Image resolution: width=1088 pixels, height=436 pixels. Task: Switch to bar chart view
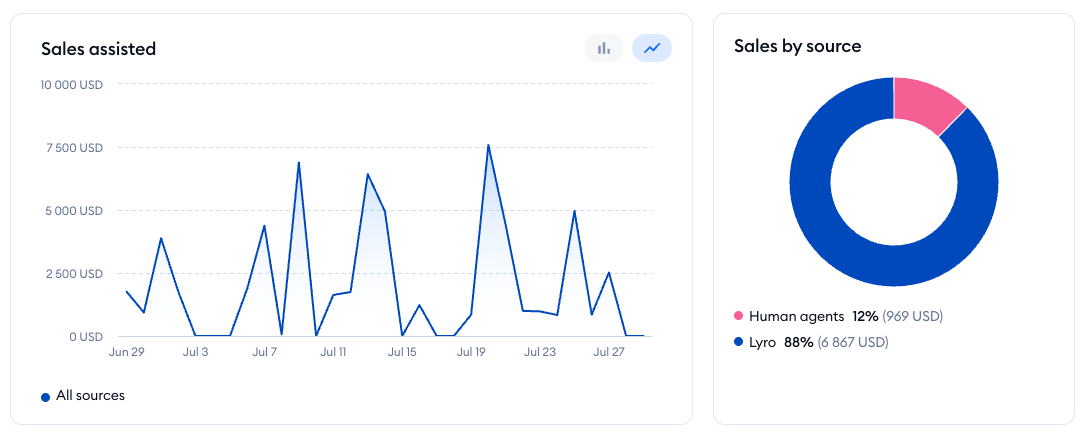tap(604, 49)
